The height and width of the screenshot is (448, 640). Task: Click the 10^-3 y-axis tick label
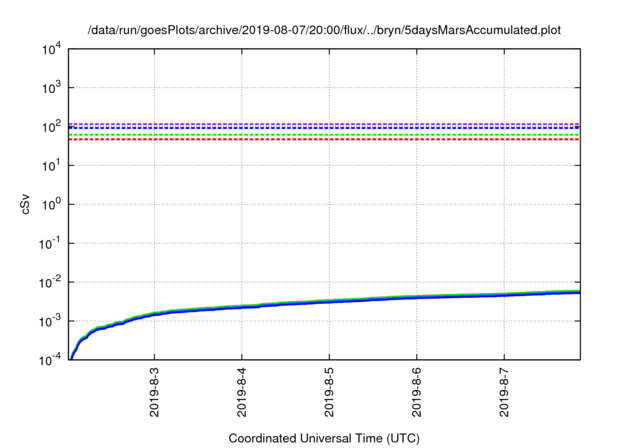[x=51, y=322]
